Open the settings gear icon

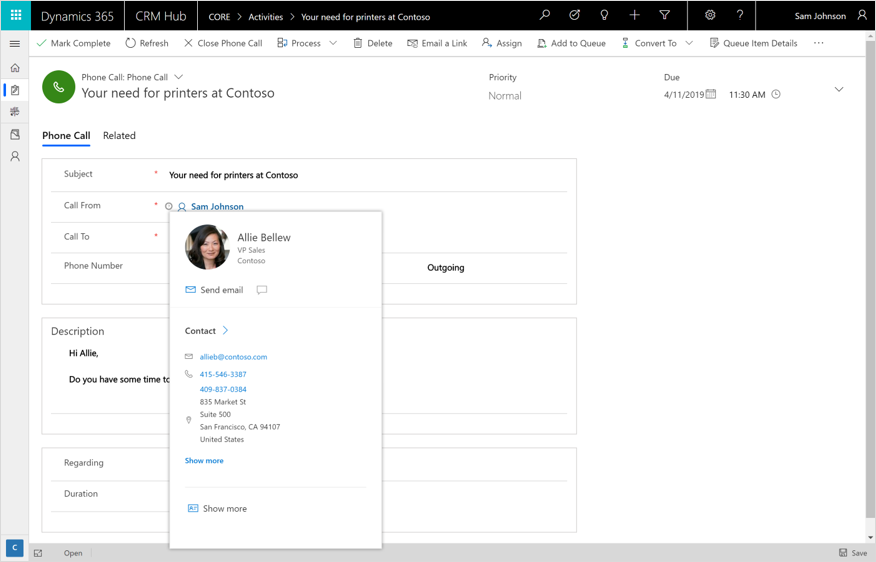coord(710,16)
